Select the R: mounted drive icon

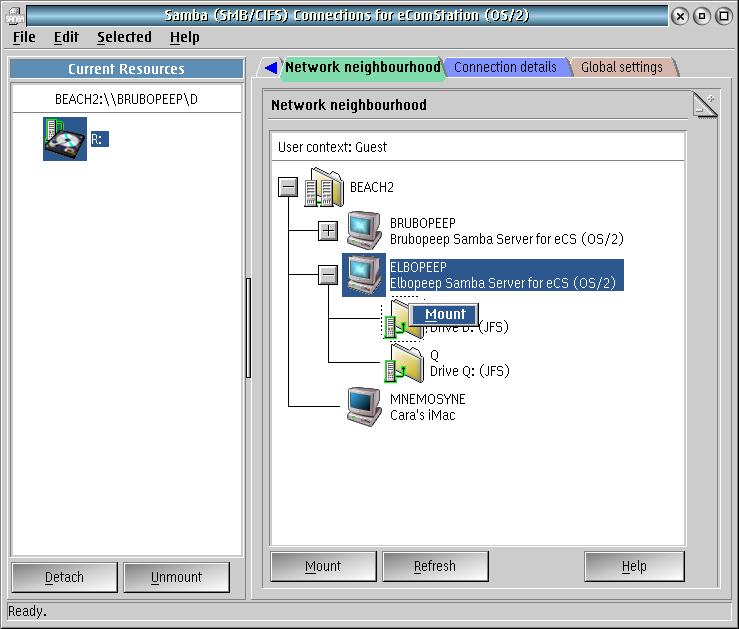(x=65, y=139)
